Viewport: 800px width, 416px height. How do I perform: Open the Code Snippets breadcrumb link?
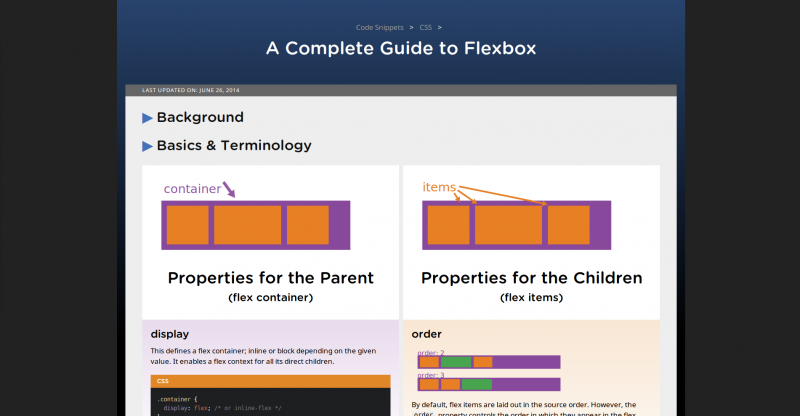(380, 27)
